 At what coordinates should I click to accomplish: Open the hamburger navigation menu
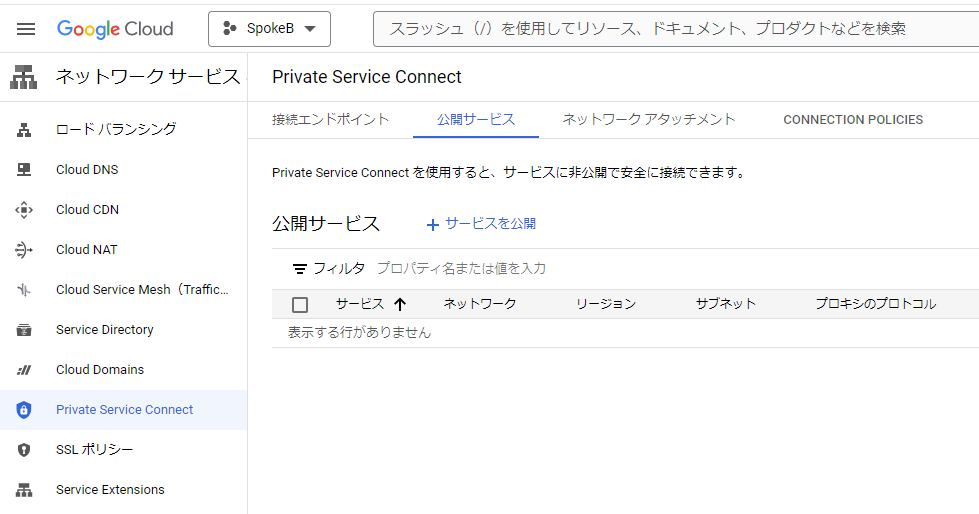[26, 29]
